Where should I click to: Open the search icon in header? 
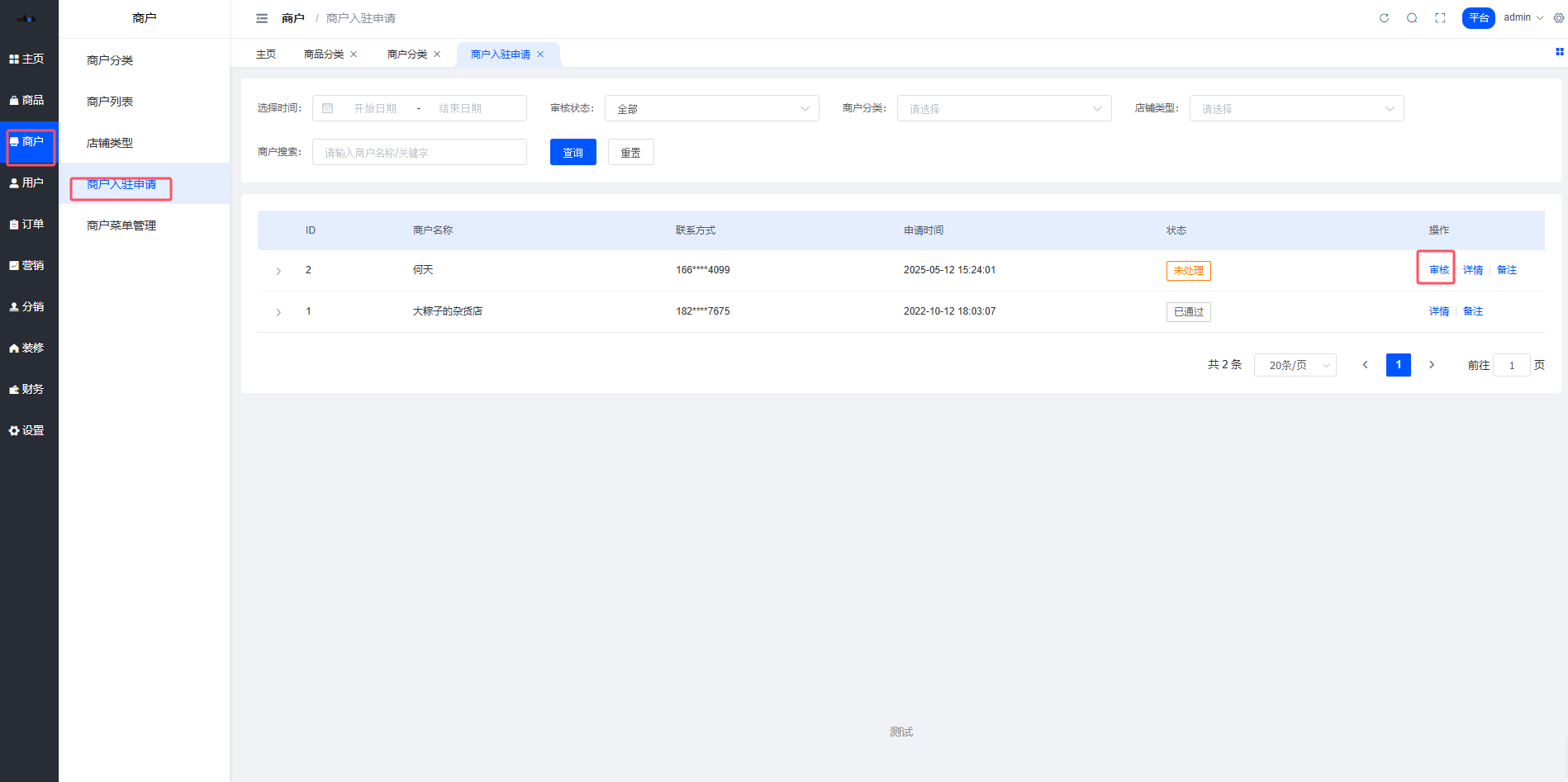[1412, 18]
